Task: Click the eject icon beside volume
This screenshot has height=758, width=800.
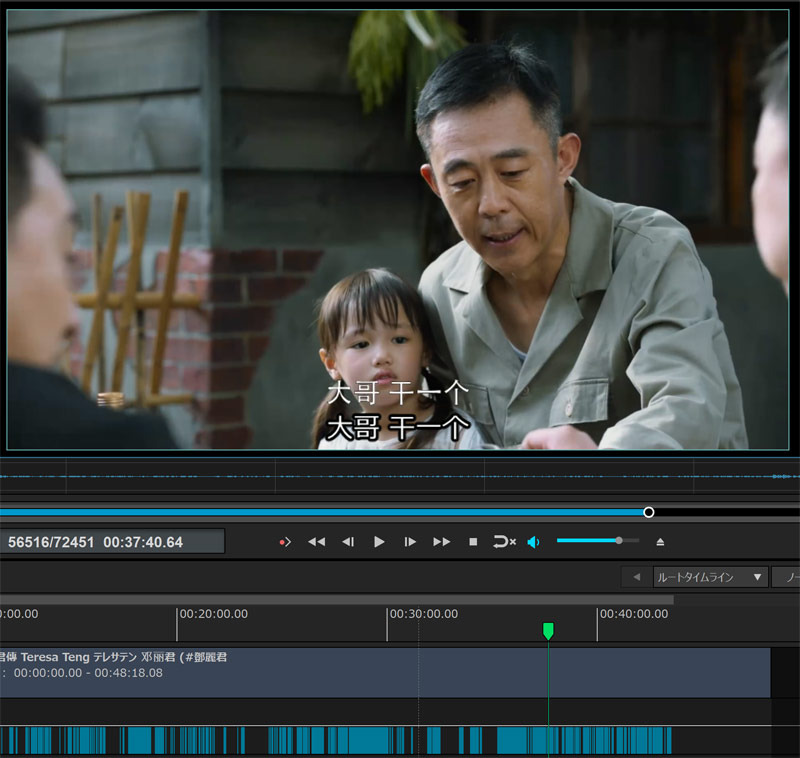Action: 660,542
